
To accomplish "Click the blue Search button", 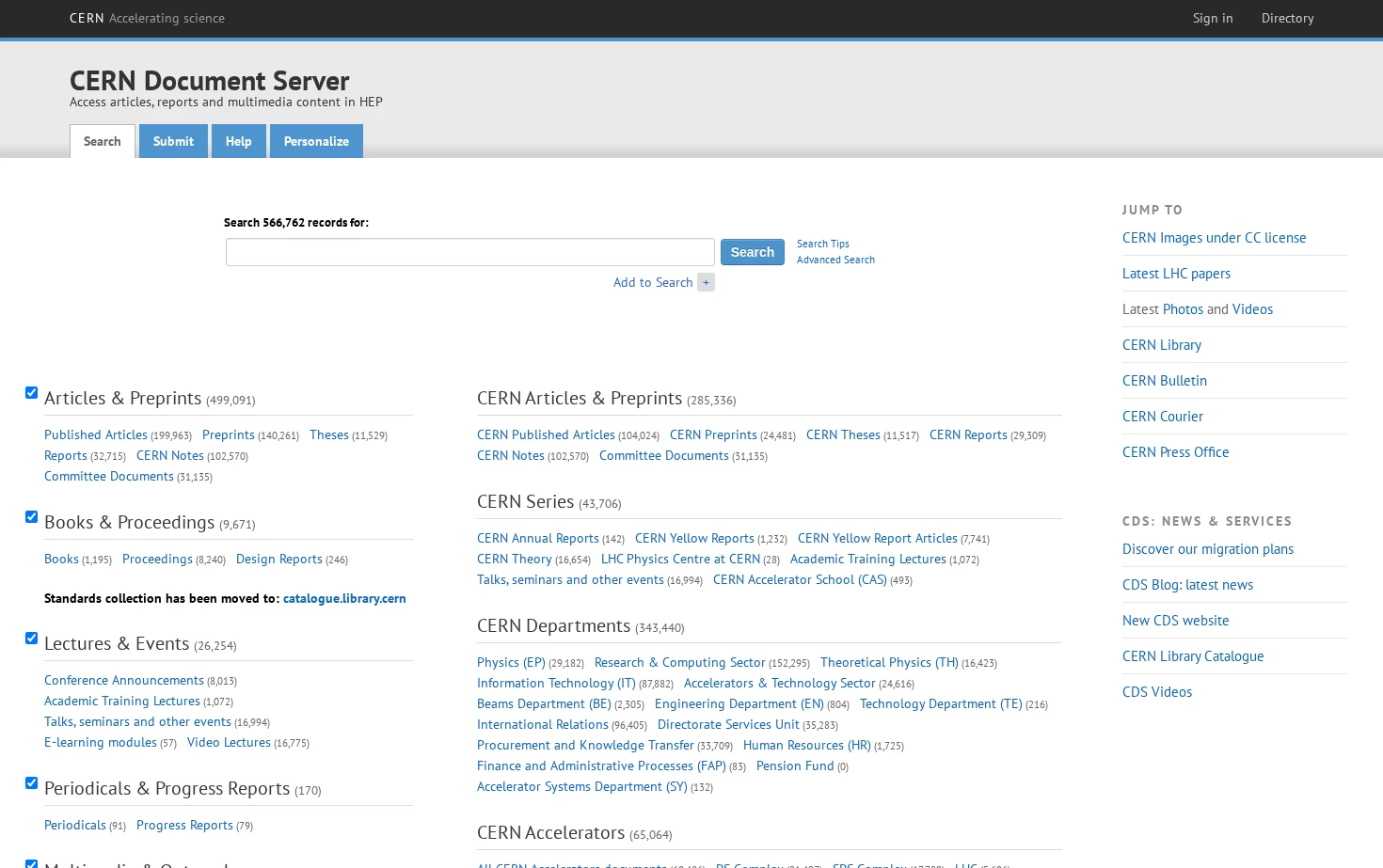I will 753,252.
